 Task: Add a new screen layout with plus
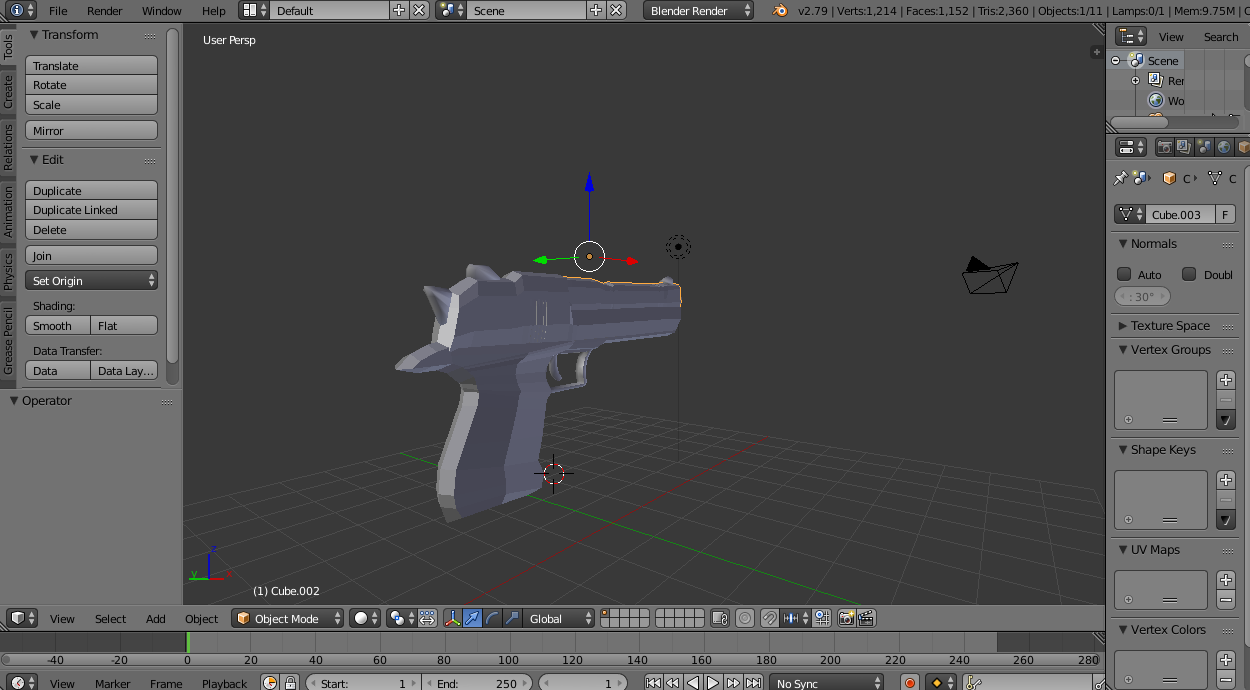click(399, 10)
